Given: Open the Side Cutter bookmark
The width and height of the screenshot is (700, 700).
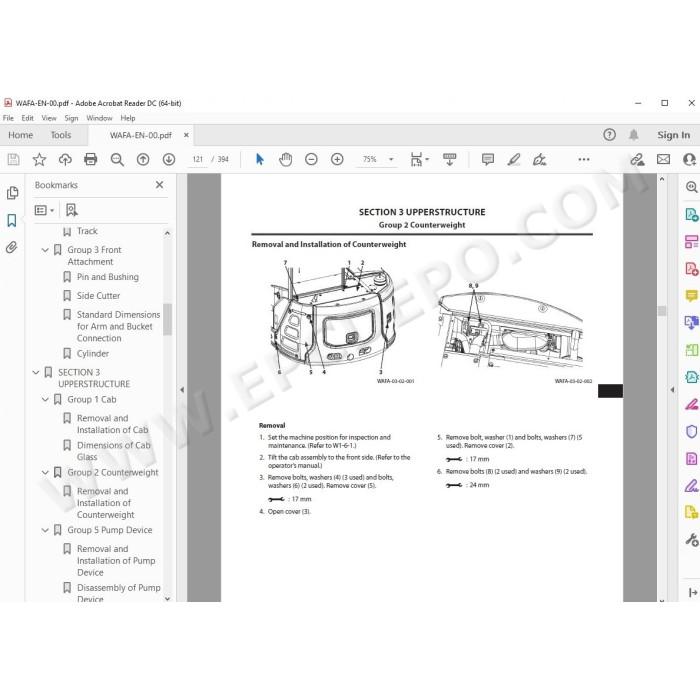Looking at the screenshot, I should pyautogui.click(x=98, y=296).
